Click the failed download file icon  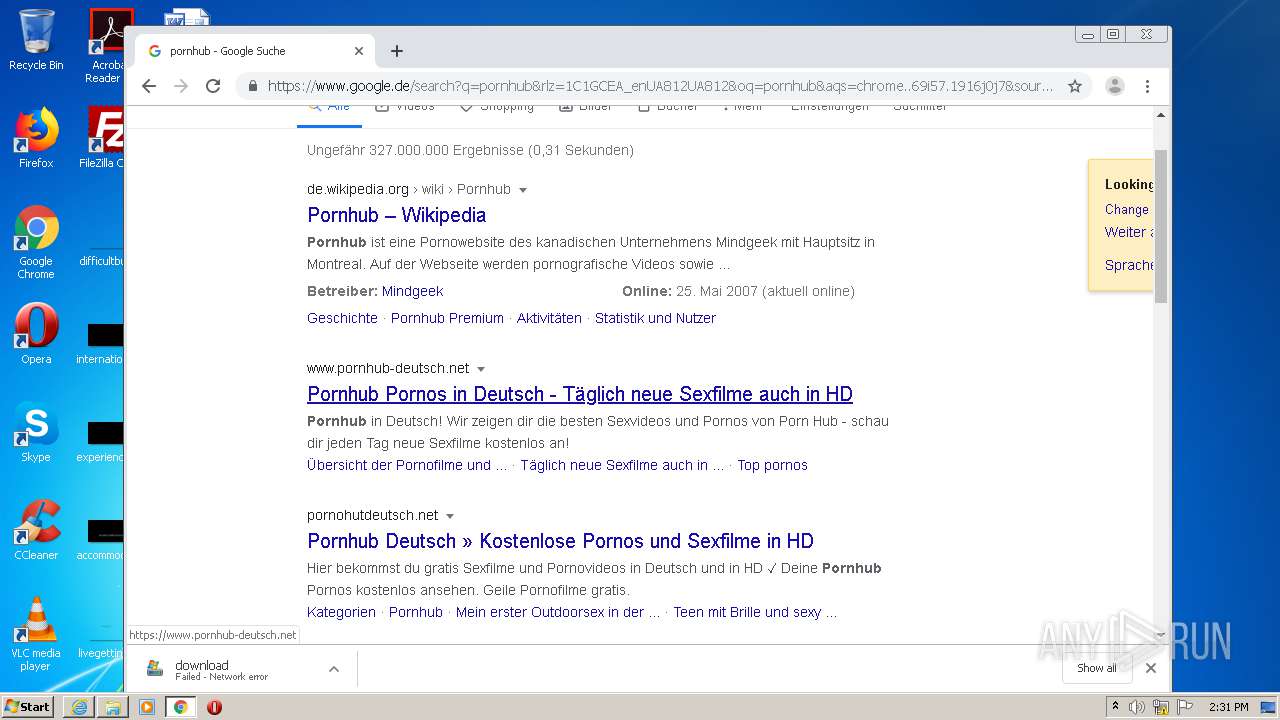coord(154,668)
